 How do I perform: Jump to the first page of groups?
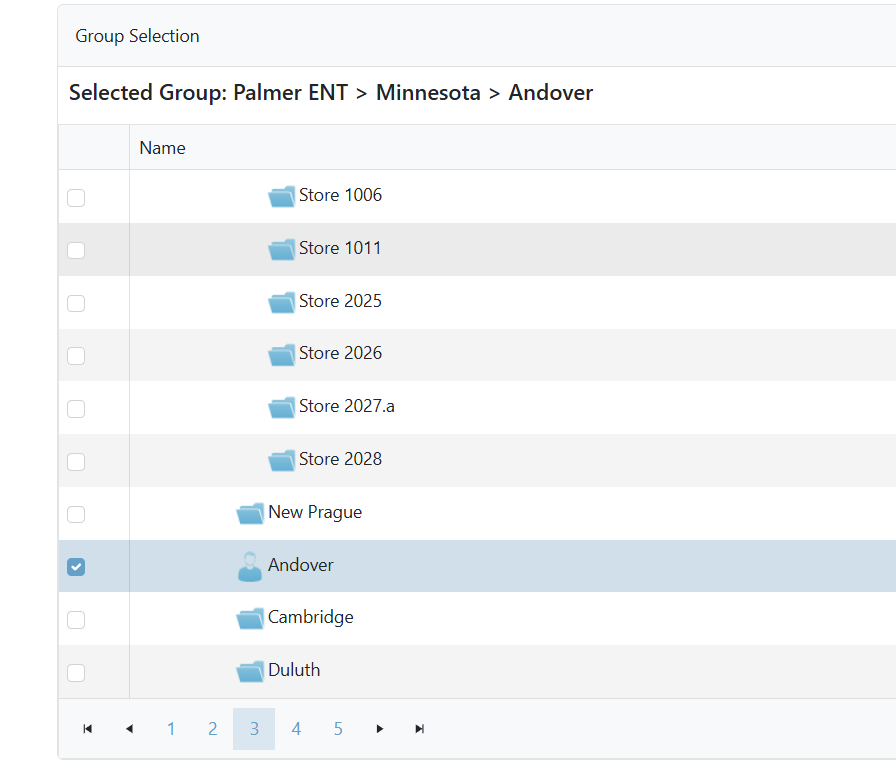pos(88,729)
